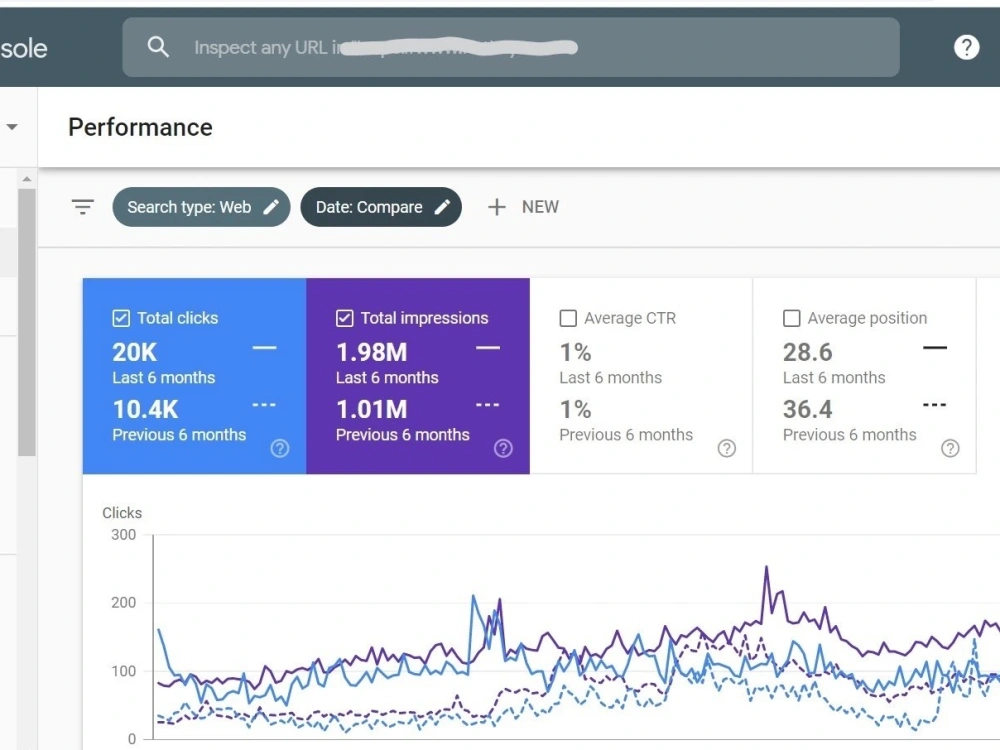1000x750 pixels.
Task: Click the plus icon beside NEW
Action: click(x=496, y=207)
